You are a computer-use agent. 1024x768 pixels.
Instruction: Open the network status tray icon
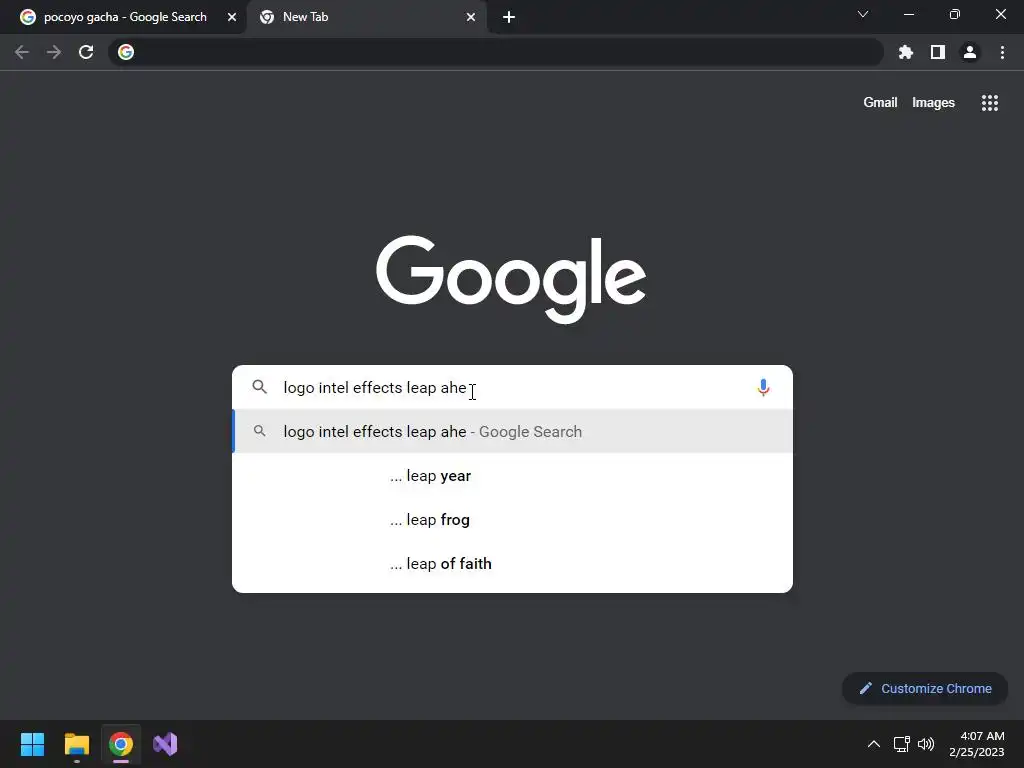[x=902, y=744]
